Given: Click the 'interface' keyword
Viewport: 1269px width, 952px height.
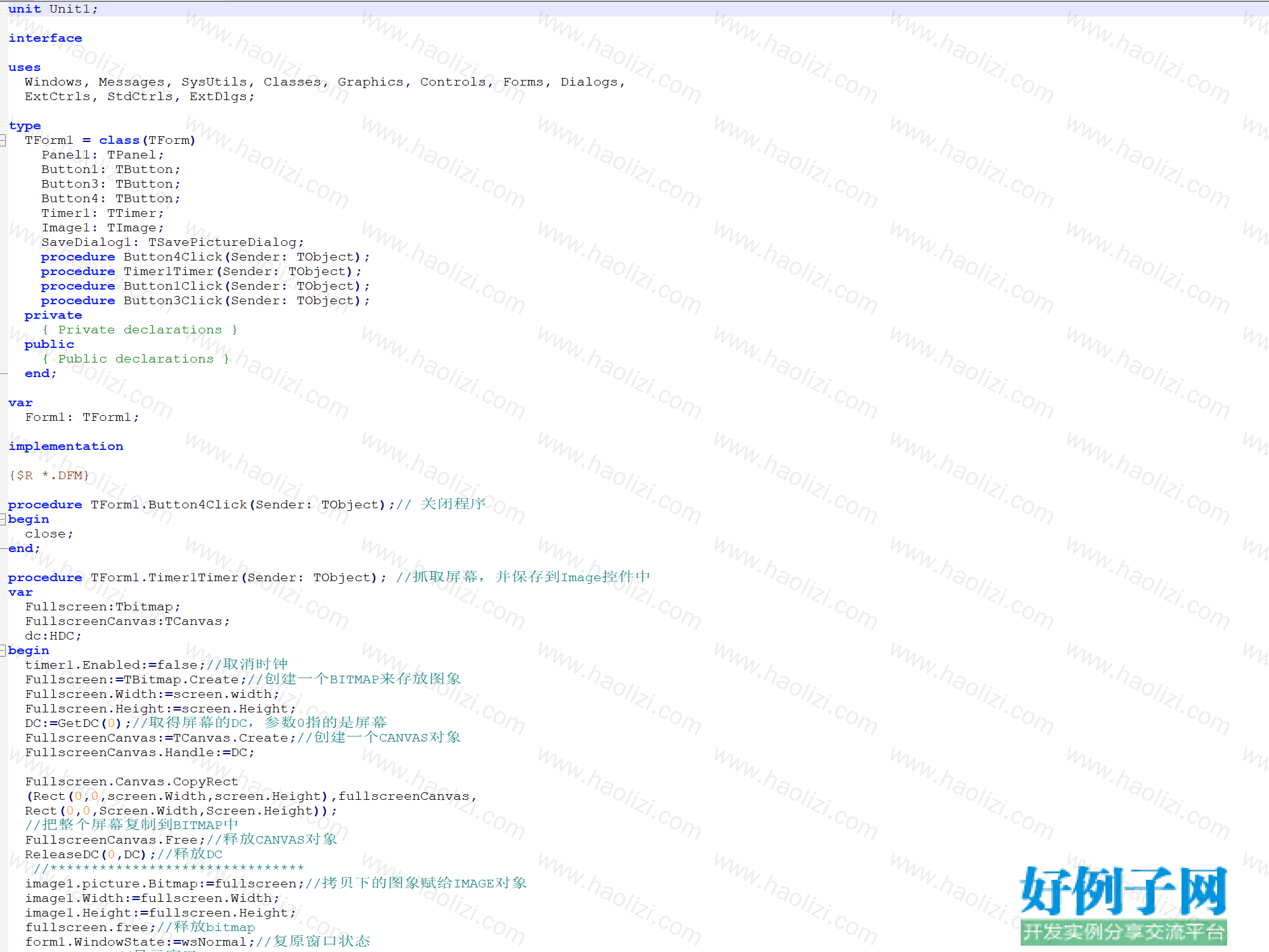Looking at the screenshot, I should point(45,38).
